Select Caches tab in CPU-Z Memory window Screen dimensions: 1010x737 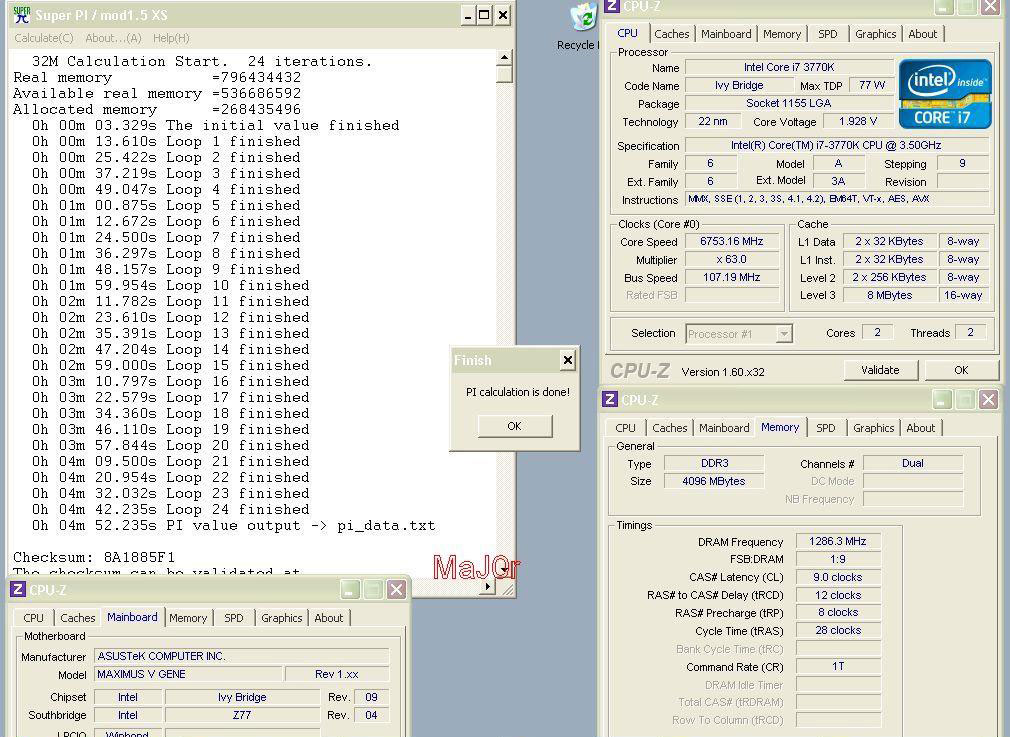[x=669, y=428]
